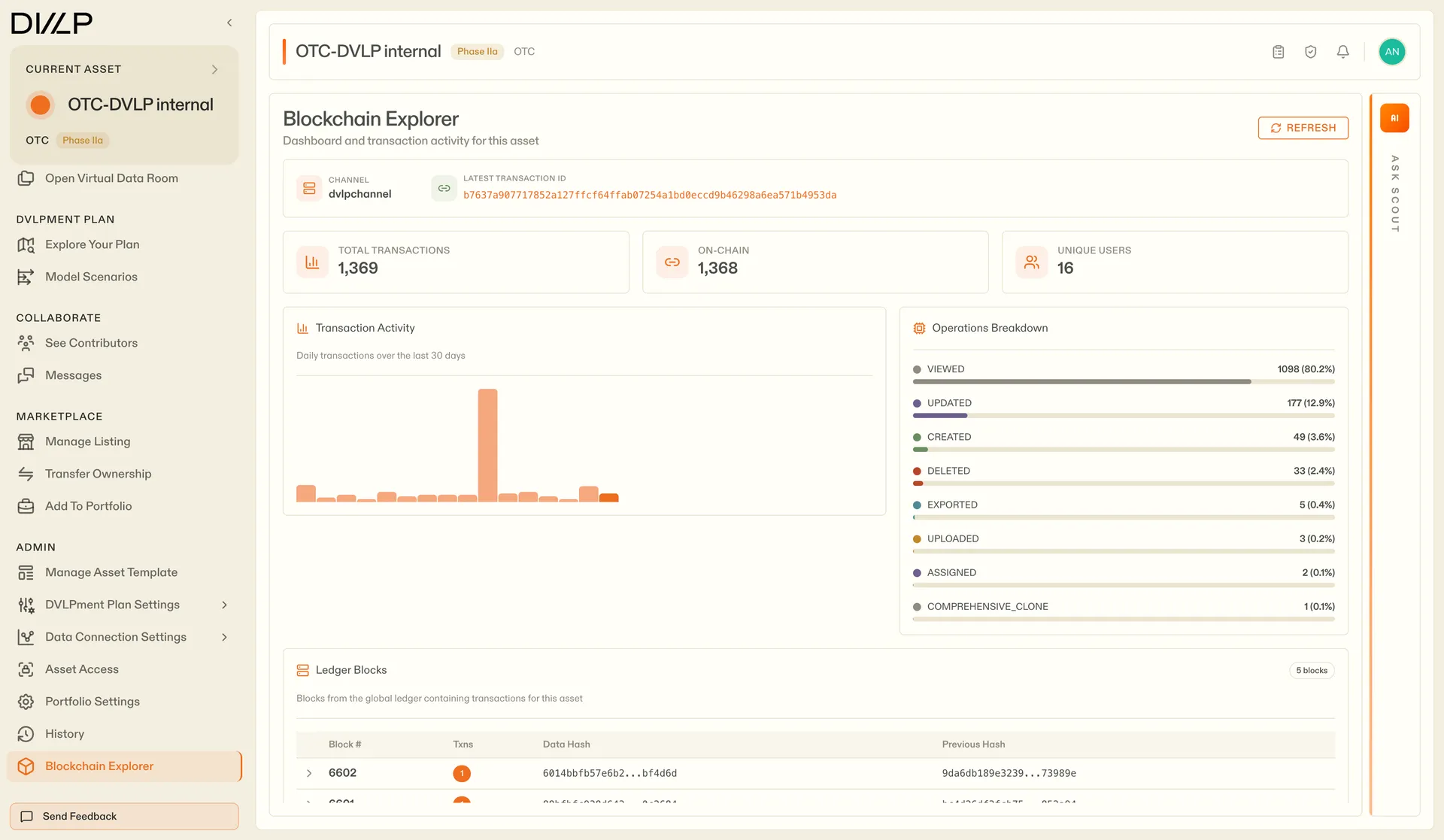Click the darkest orange last bar in the chart

coord(609,498)
